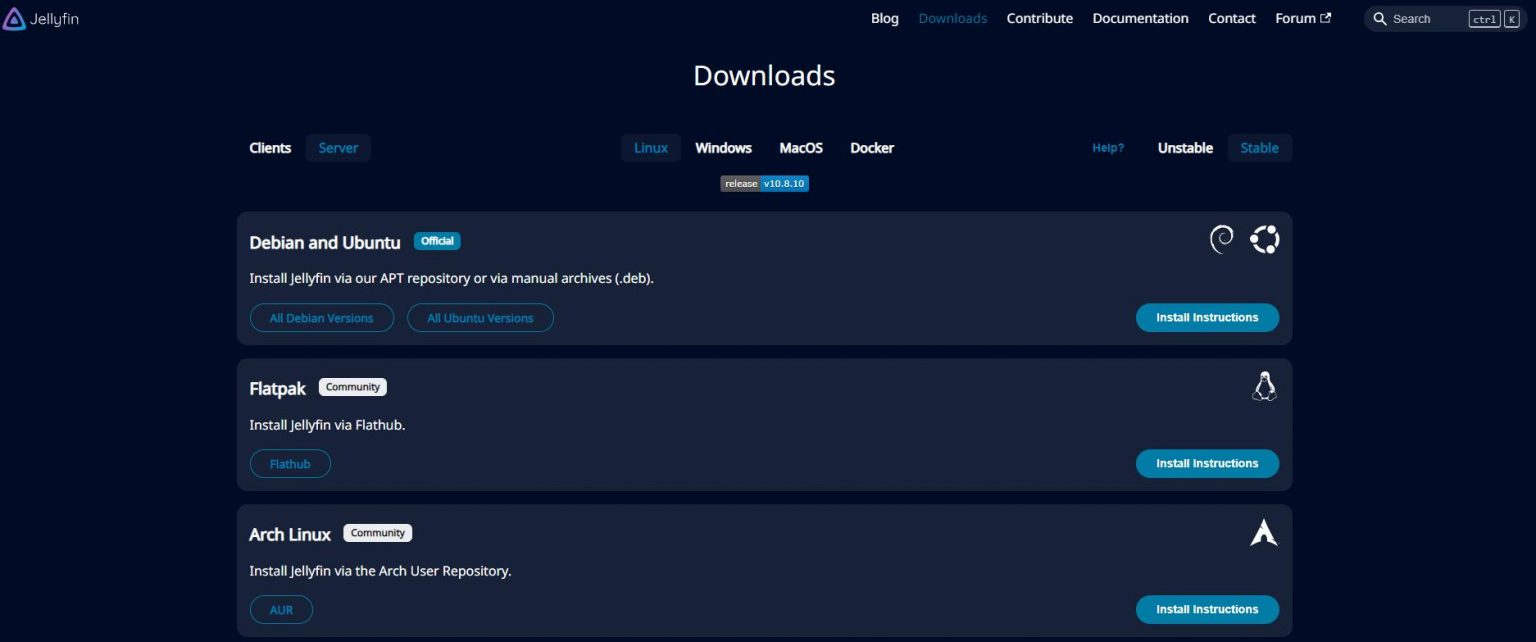Screen dimensions: 1536x642
Task: Open the Docker platform tab
Action: tap(871, 147)
